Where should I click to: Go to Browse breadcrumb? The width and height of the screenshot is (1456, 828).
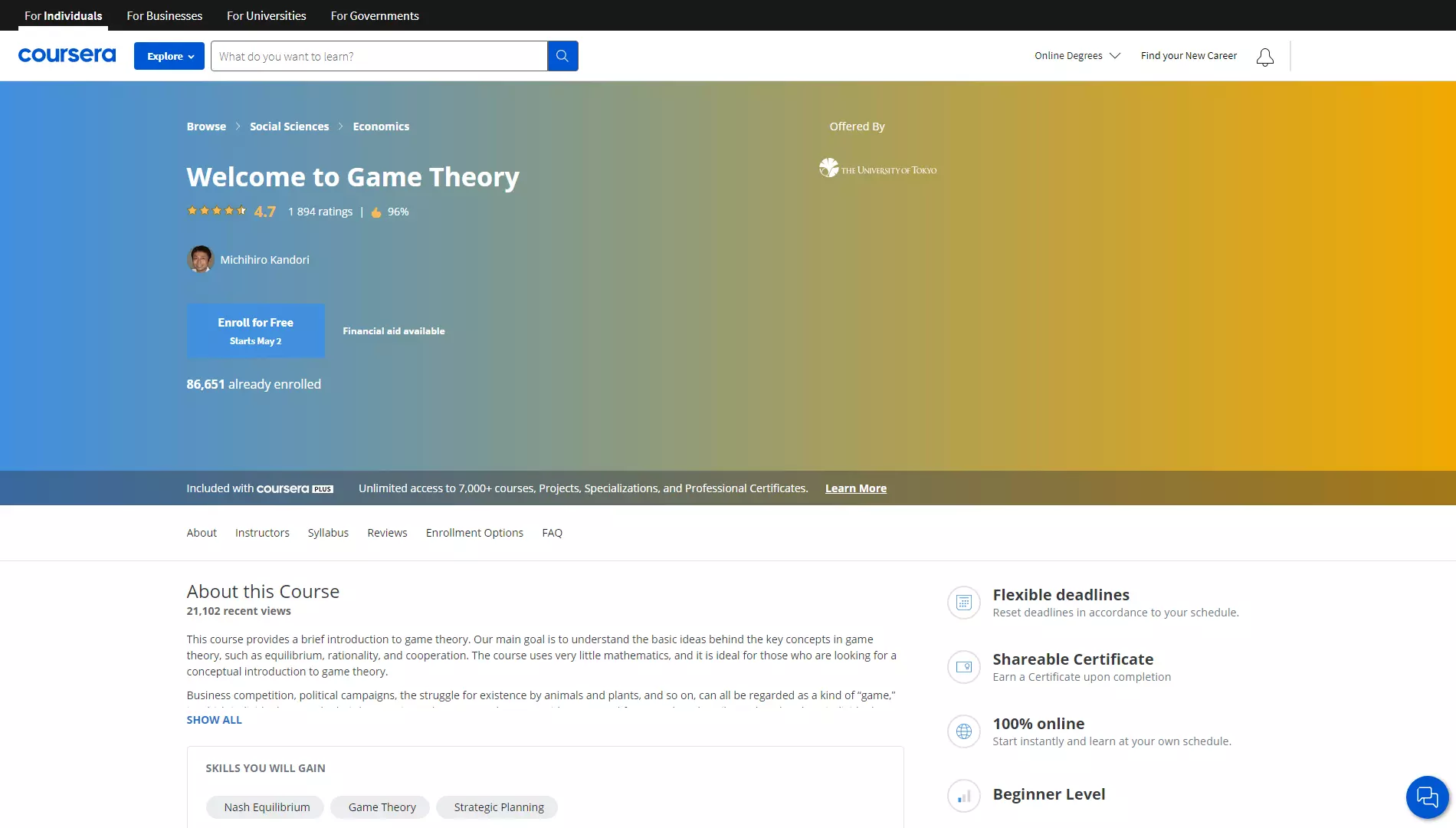(206, 127)
